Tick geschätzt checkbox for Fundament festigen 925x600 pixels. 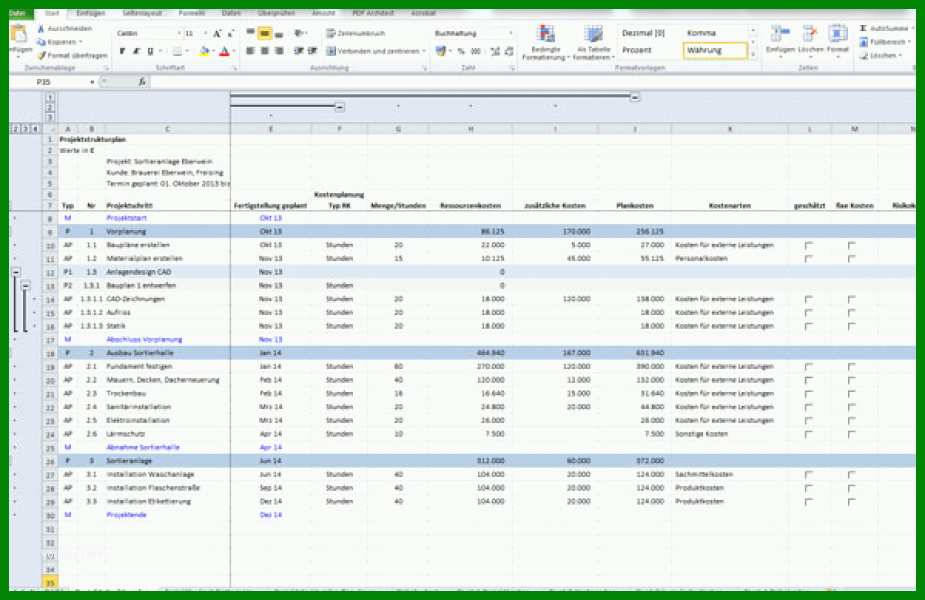coord(809,366)
